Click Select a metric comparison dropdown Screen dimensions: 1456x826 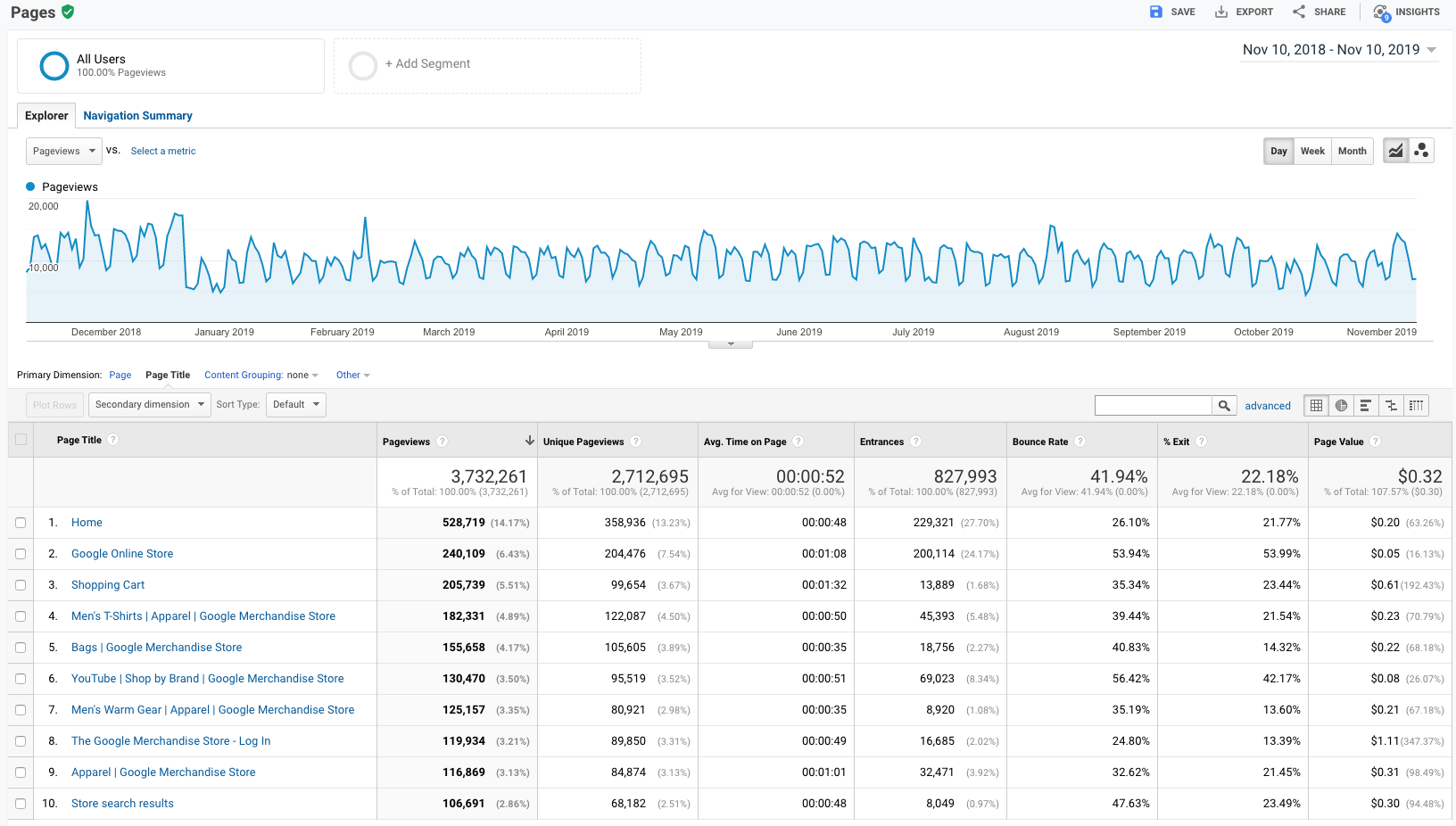point(163,152)
